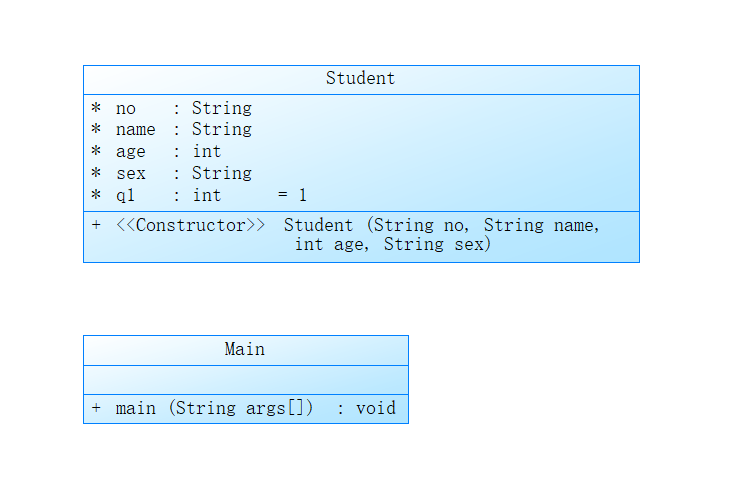746x493 pixels.
Task: Click the asterisk marker beside 'no' attribute
Action: click(x=96, y=108)
